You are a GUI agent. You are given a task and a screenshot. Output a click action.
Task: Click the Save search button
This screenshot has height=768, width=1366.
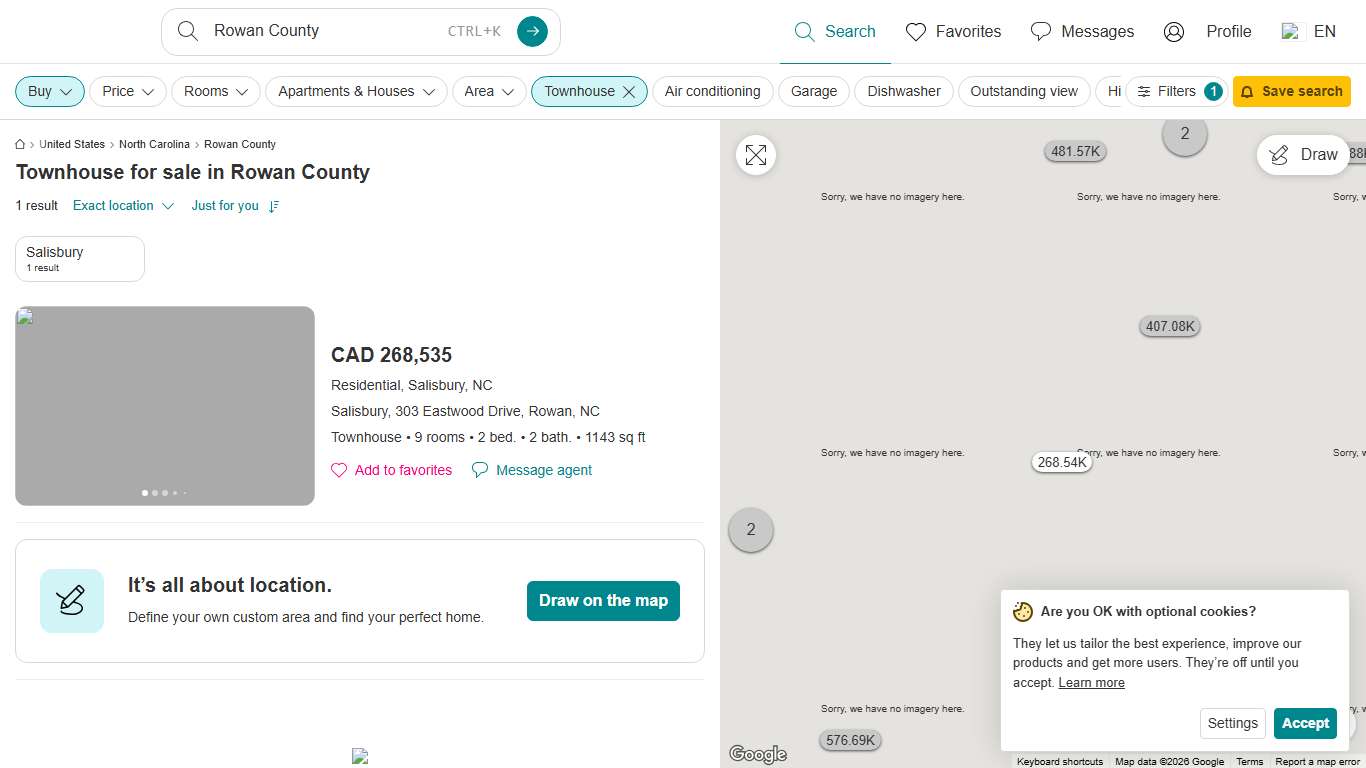(1291, 91)
